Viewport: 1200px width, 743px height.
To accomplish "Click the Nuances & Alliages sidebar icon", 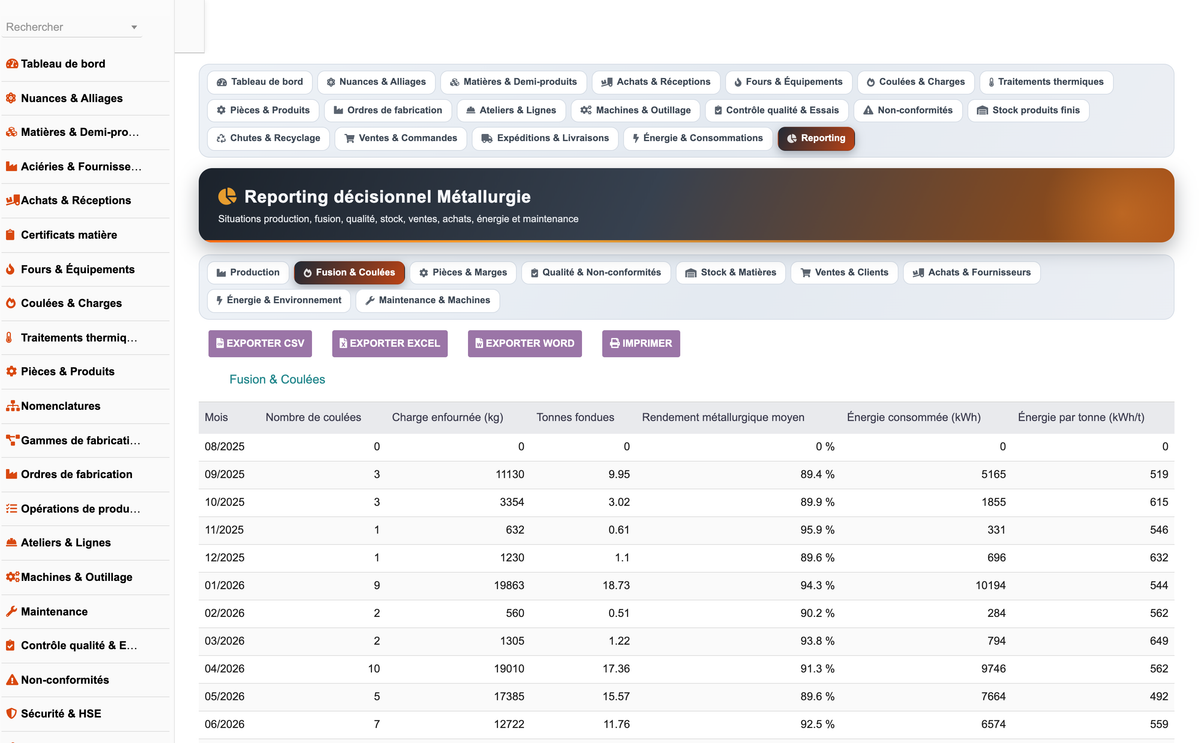I will (12, 98).
